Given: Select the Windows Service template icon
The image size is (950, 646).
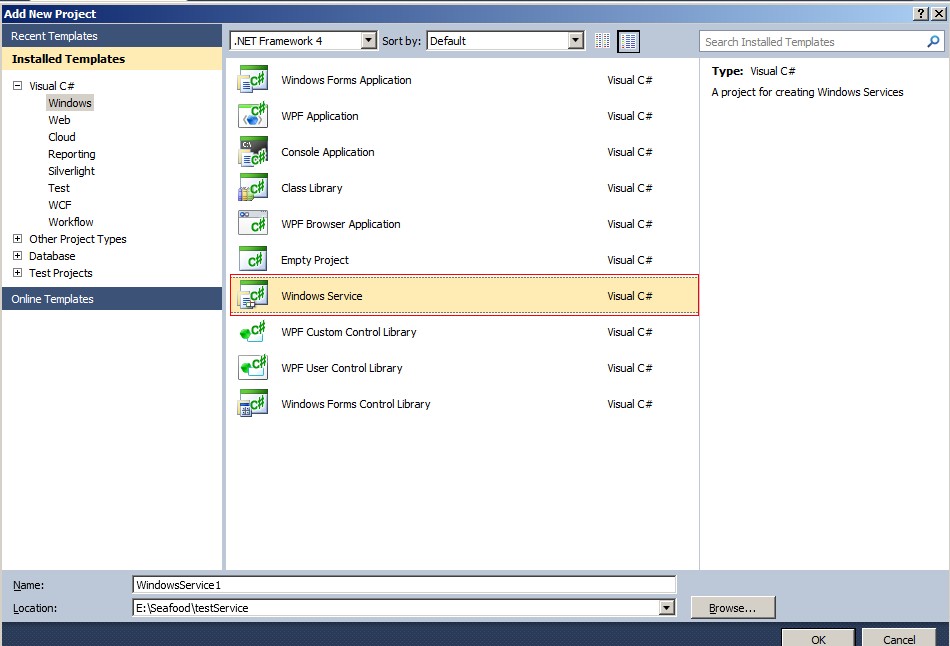Looking at the screenshot, I should pos(252,295).
